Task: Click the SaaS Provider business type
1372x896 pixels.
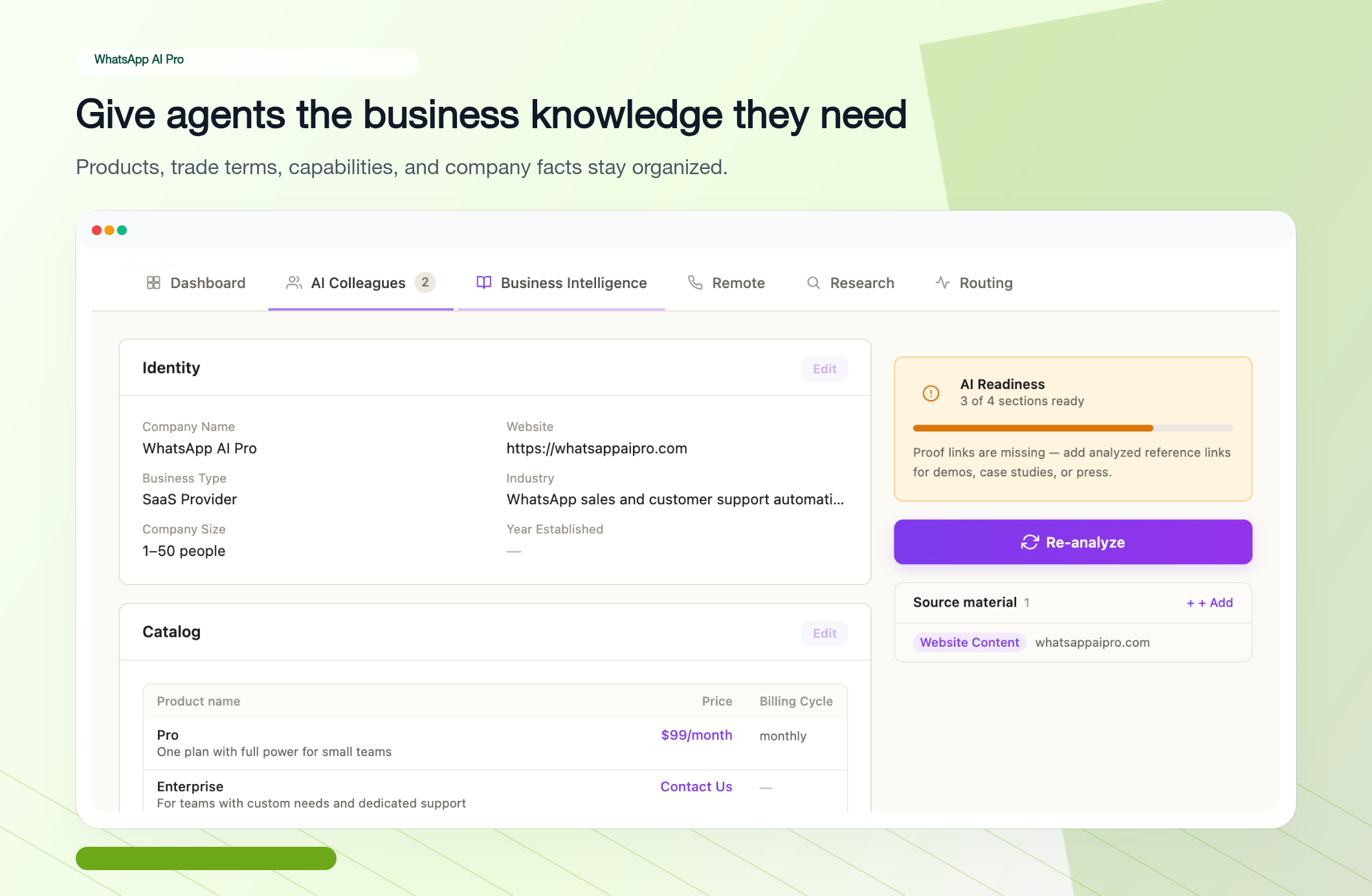Action: click(190, 499)
